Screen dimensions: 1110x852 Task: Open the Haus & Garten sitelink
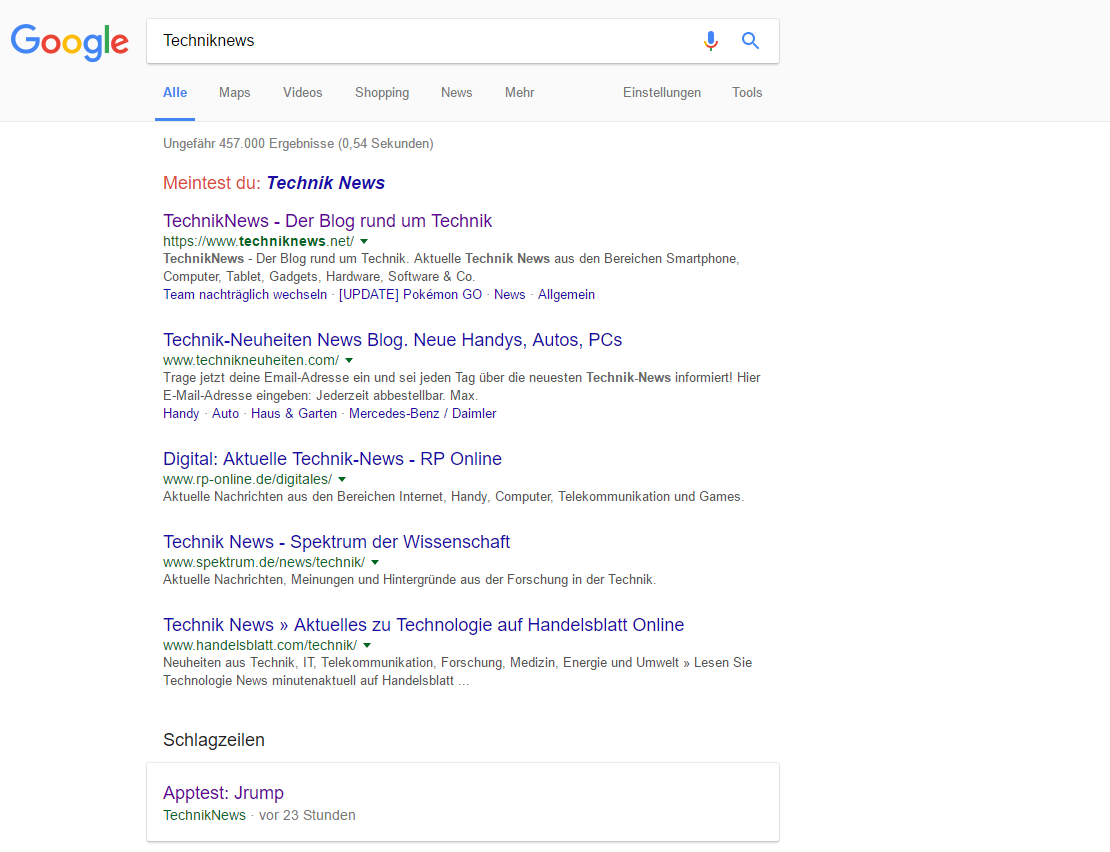coord(294,413)
